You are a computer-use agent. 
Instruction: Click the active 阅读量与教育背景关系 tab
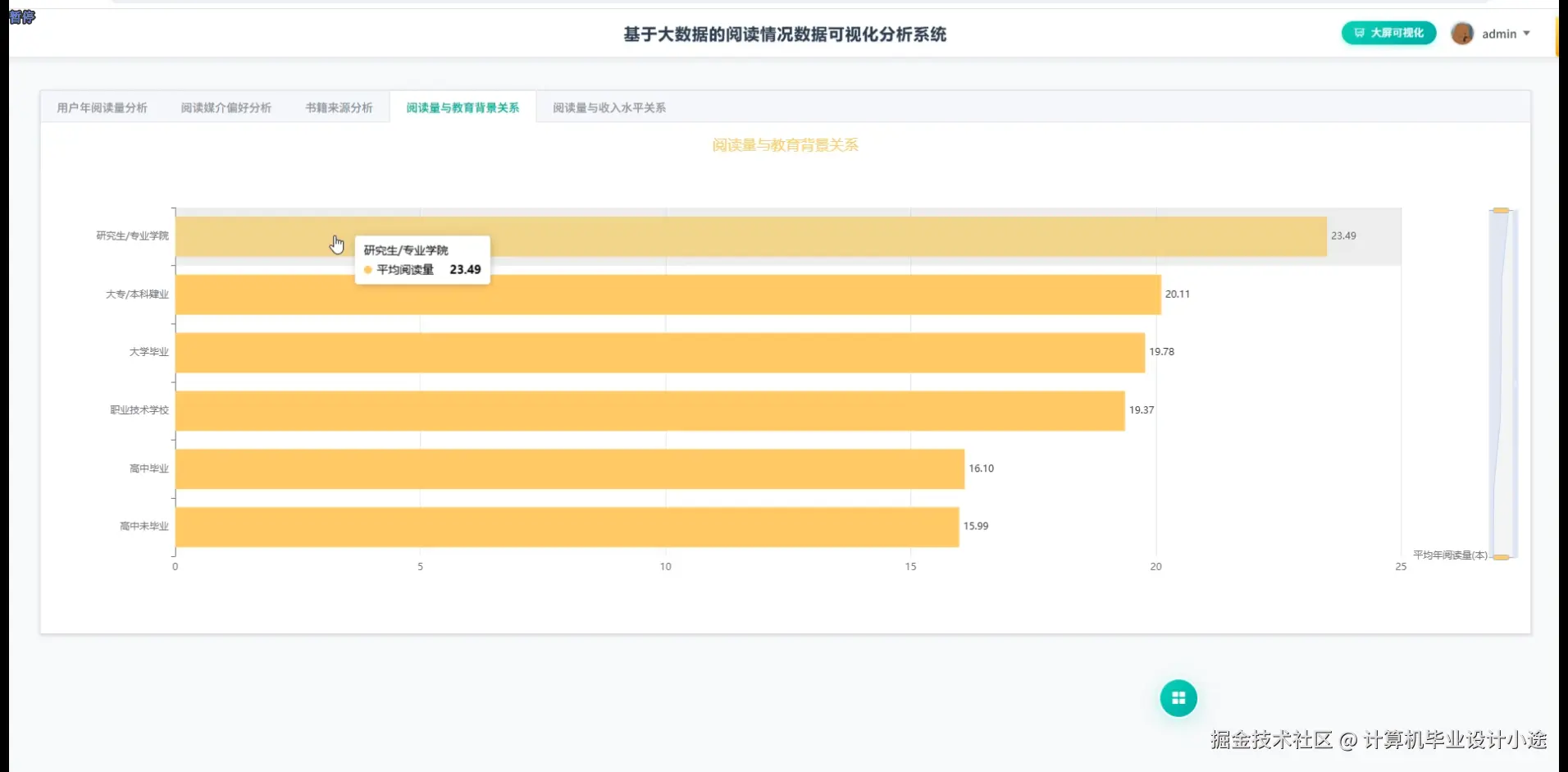coord(462,107)
